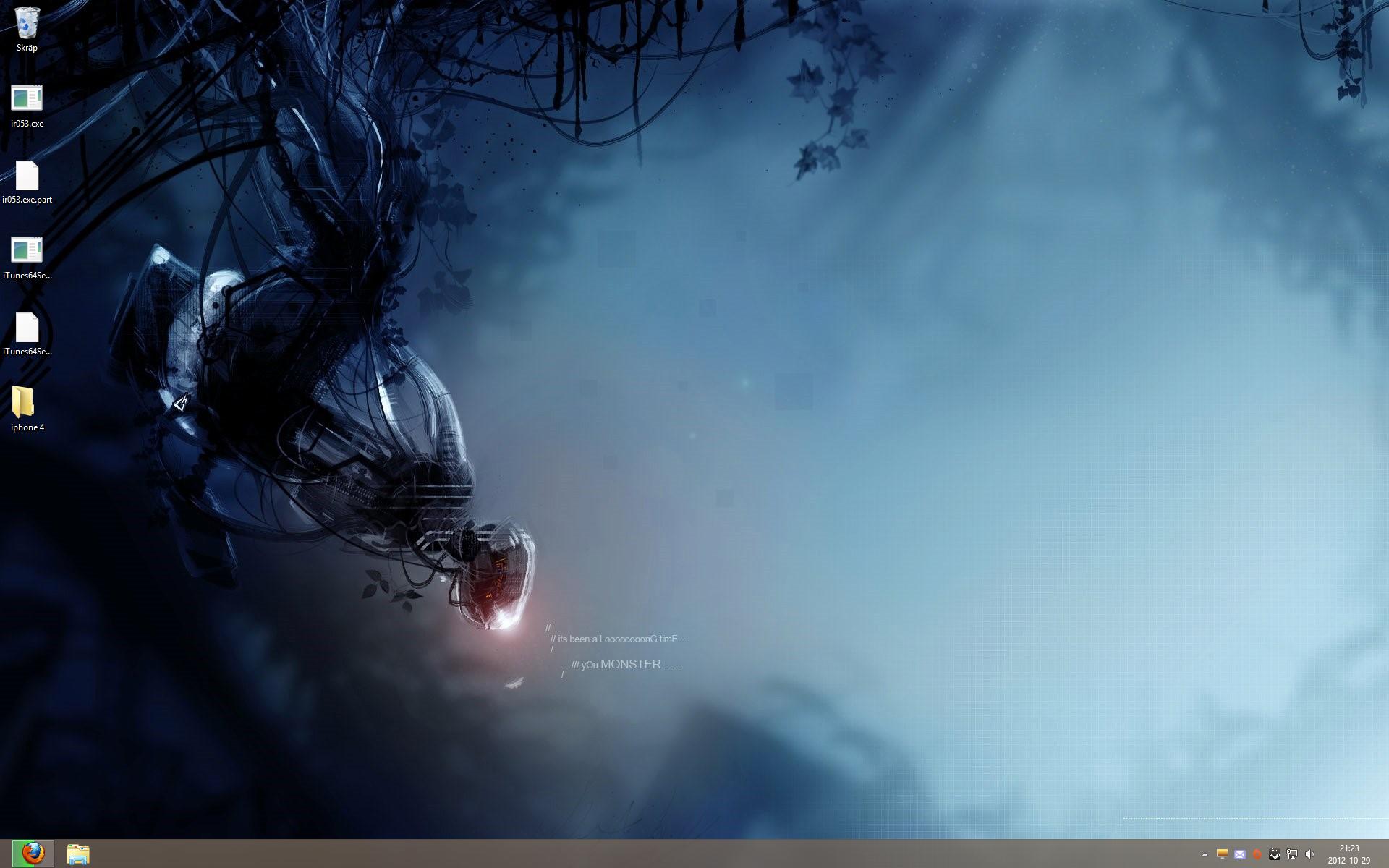Open the iphone 4 folder
Viewport: 1389px width, 868px height.
(24, 403)
